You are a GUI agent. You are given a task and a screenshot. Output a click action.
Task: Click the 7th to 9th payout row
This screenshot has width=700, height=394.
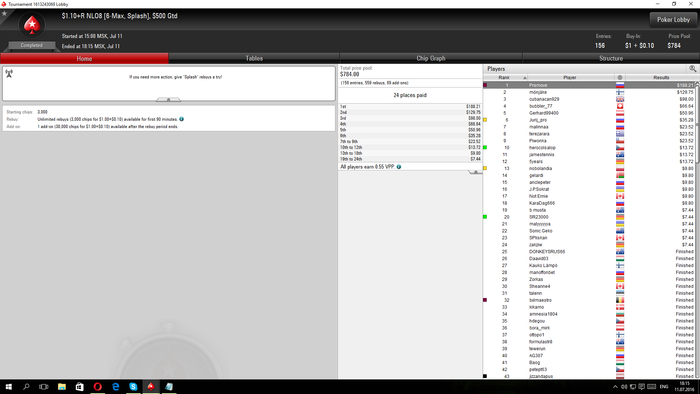point(410,141)
